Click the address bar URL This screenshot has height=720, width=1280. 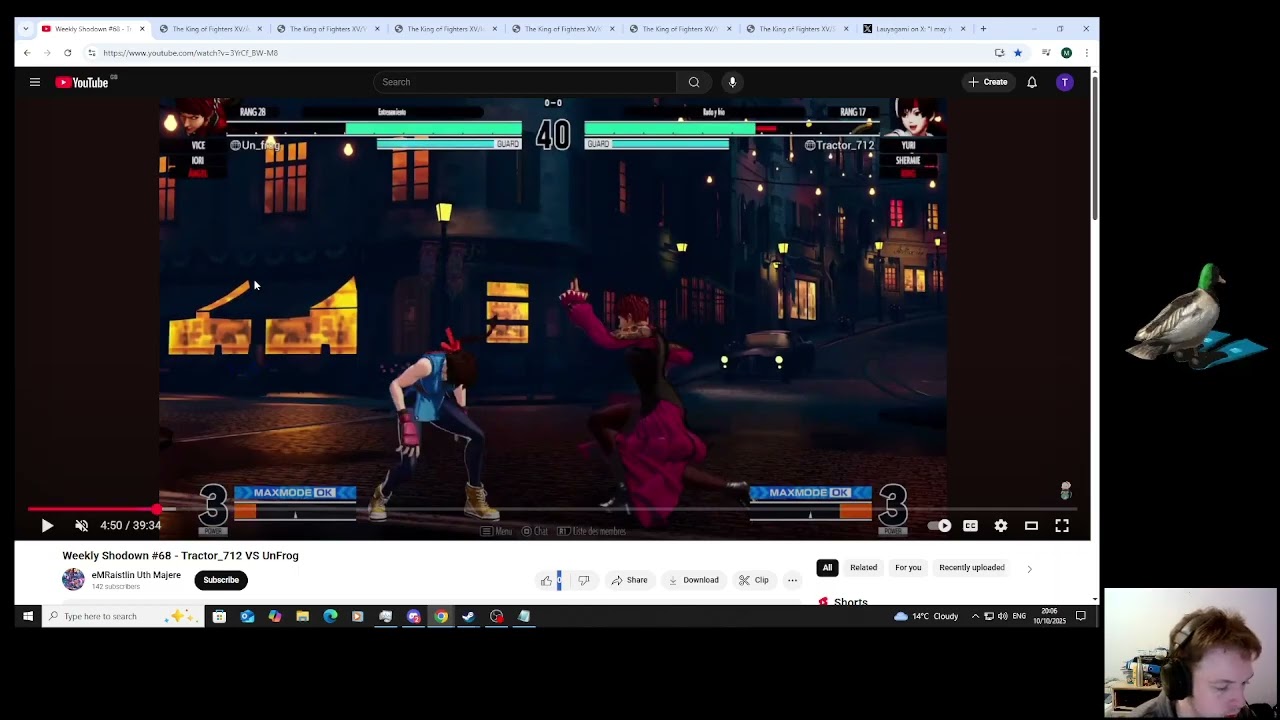point(190,53)
